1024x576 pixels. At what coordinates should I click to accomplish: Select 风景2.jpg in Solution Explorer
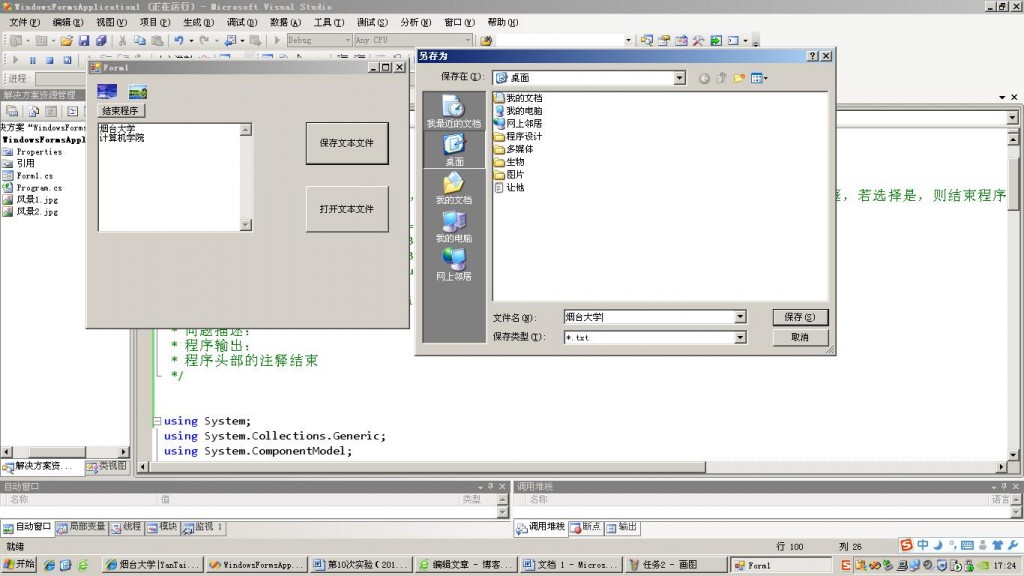point(31,212)
